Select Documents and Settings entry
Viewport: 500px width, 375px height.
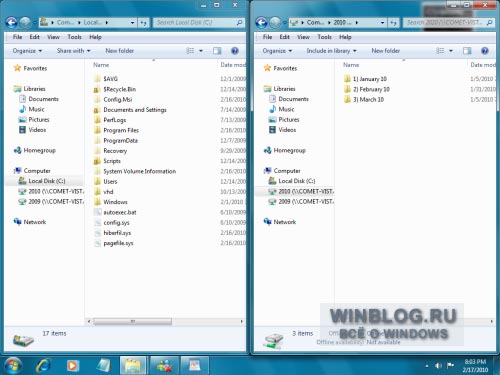click(x=130, y=110)
